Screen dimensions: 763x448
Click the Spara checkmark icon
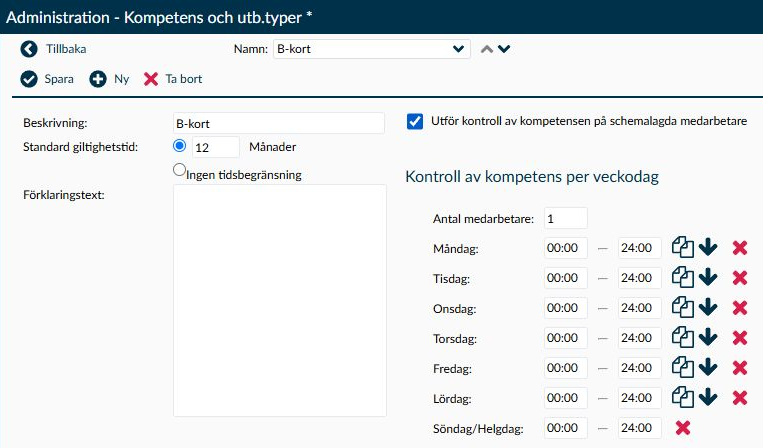pyautogui.click(x=29, y=79)
